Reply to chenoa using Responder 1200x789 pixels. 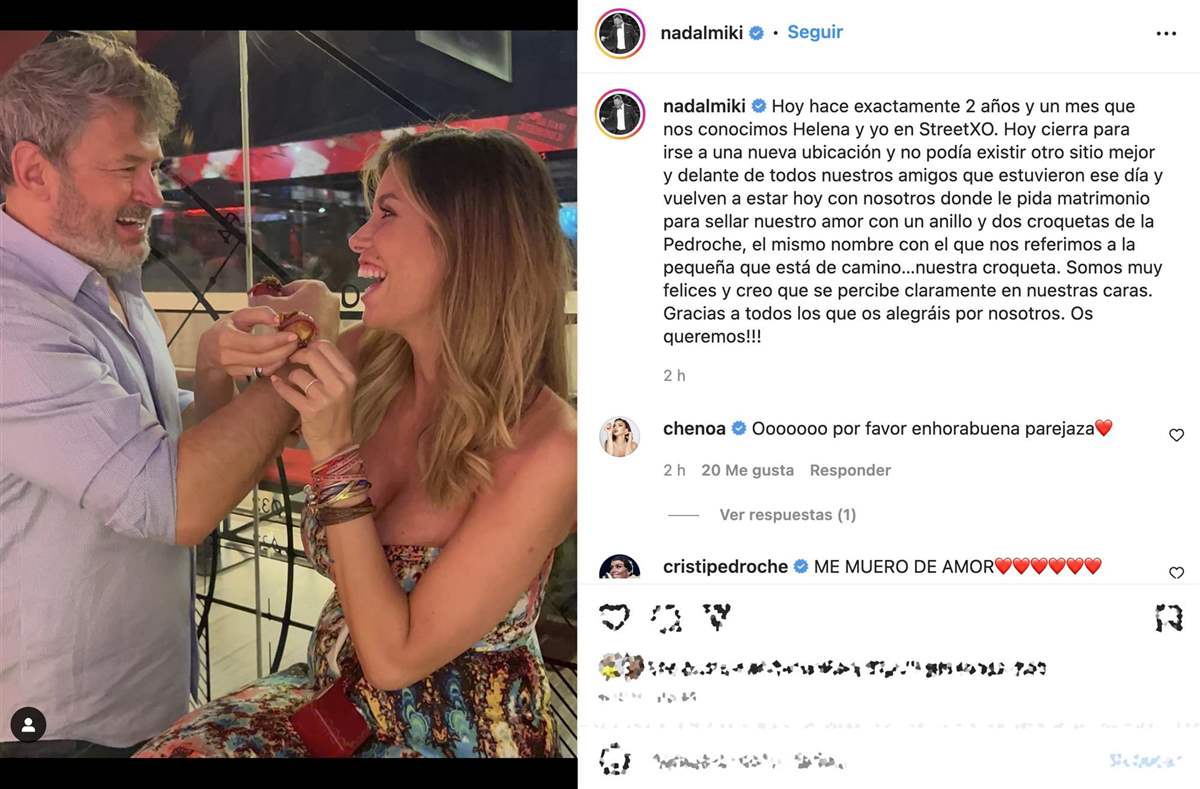tap(850, 469)
